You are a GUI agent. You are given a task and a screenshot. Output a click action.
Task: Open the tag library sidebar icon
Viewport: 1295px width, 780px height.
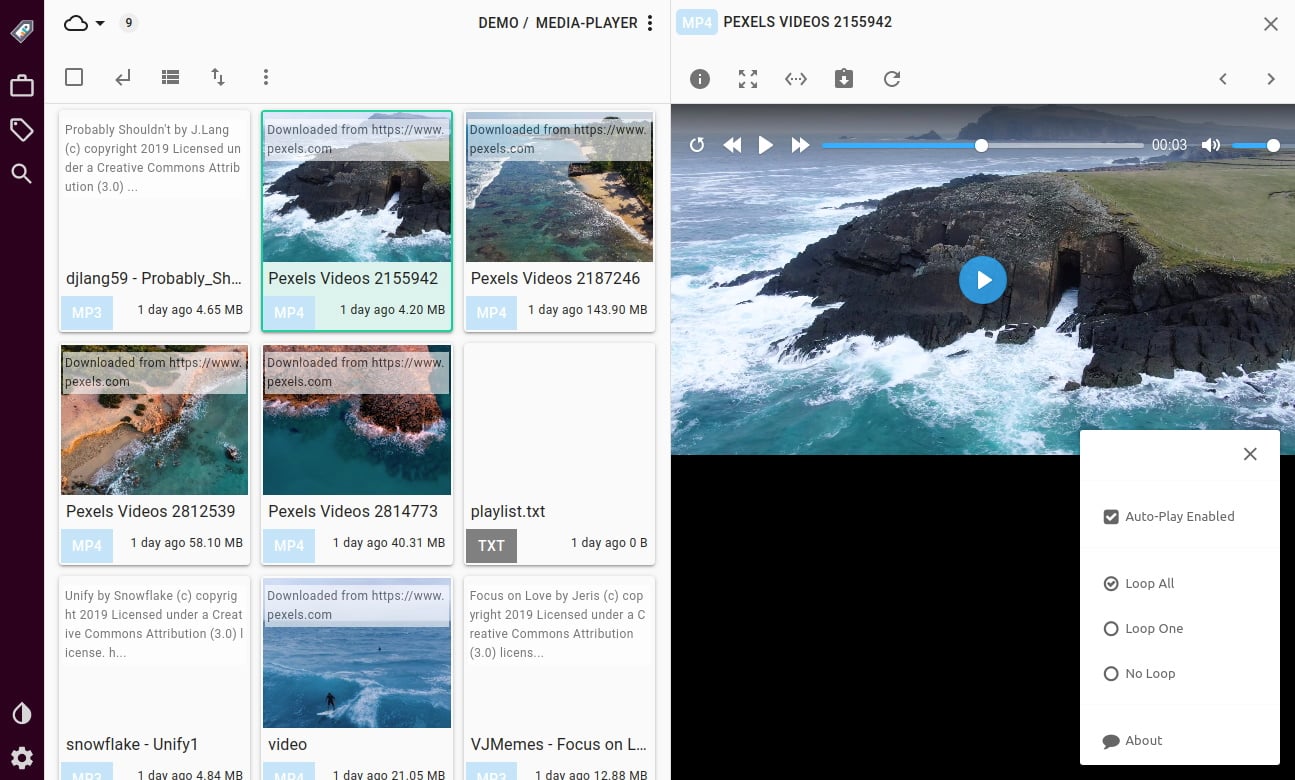(x=21, y=130)
